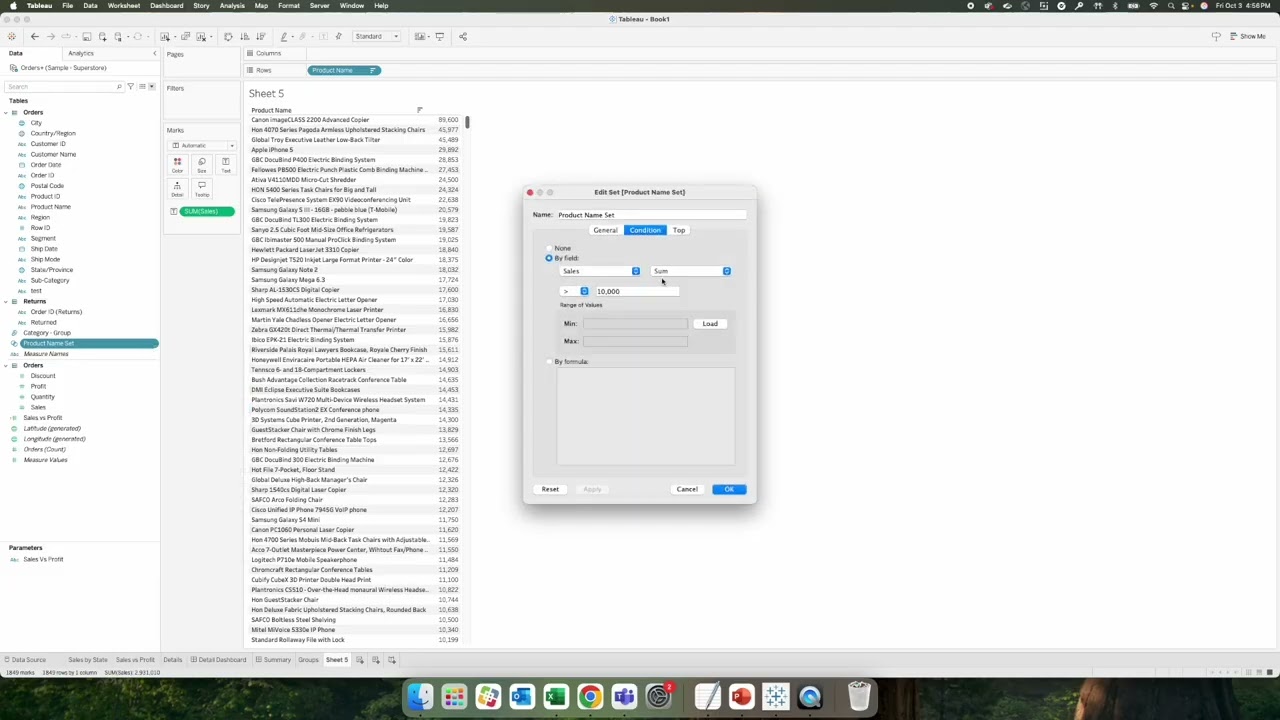Switch to the General tab in Edit Set
Viewport: 1280px width, 720px height.
[x=605, y=230]
